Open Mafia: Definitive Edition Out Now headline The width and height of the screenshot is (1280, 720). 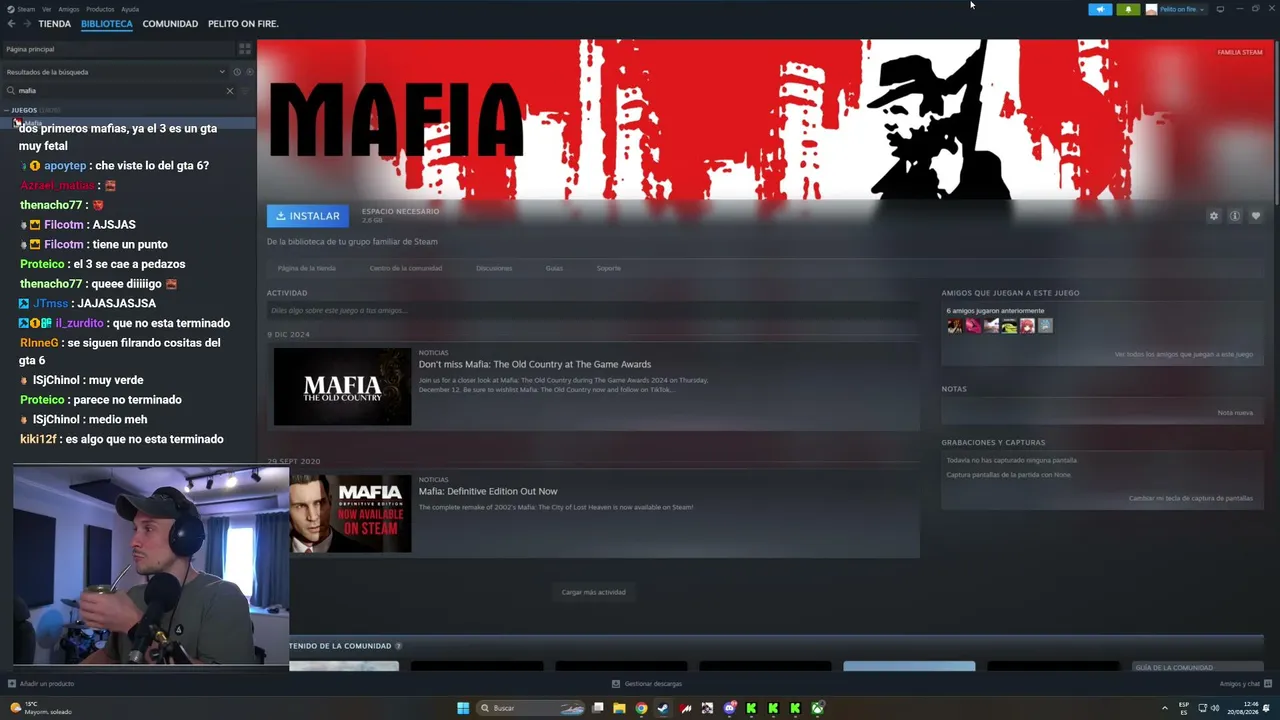[x=488, y=491]
